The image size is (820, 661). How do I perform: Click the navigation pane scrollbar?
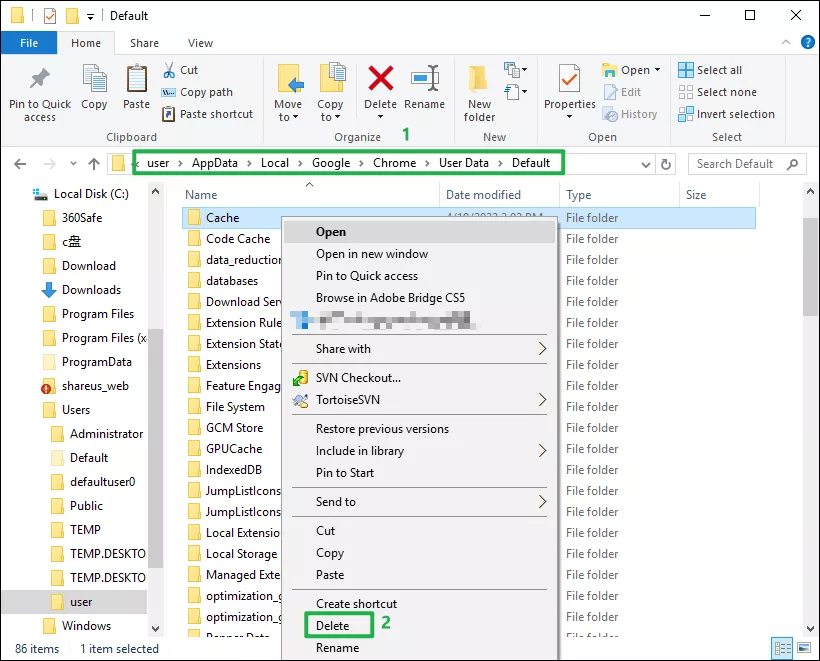click(x=155, y=449)
